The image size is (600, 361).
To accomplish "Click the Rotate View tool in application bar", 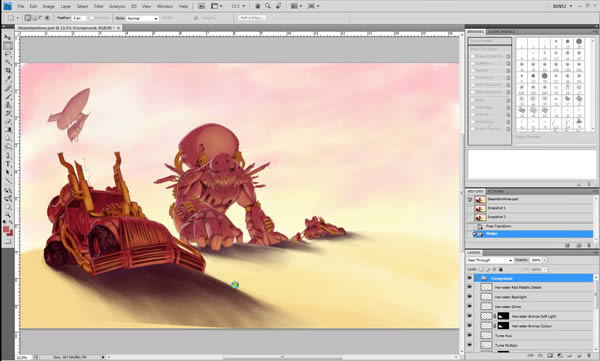I will click(279, 6).
